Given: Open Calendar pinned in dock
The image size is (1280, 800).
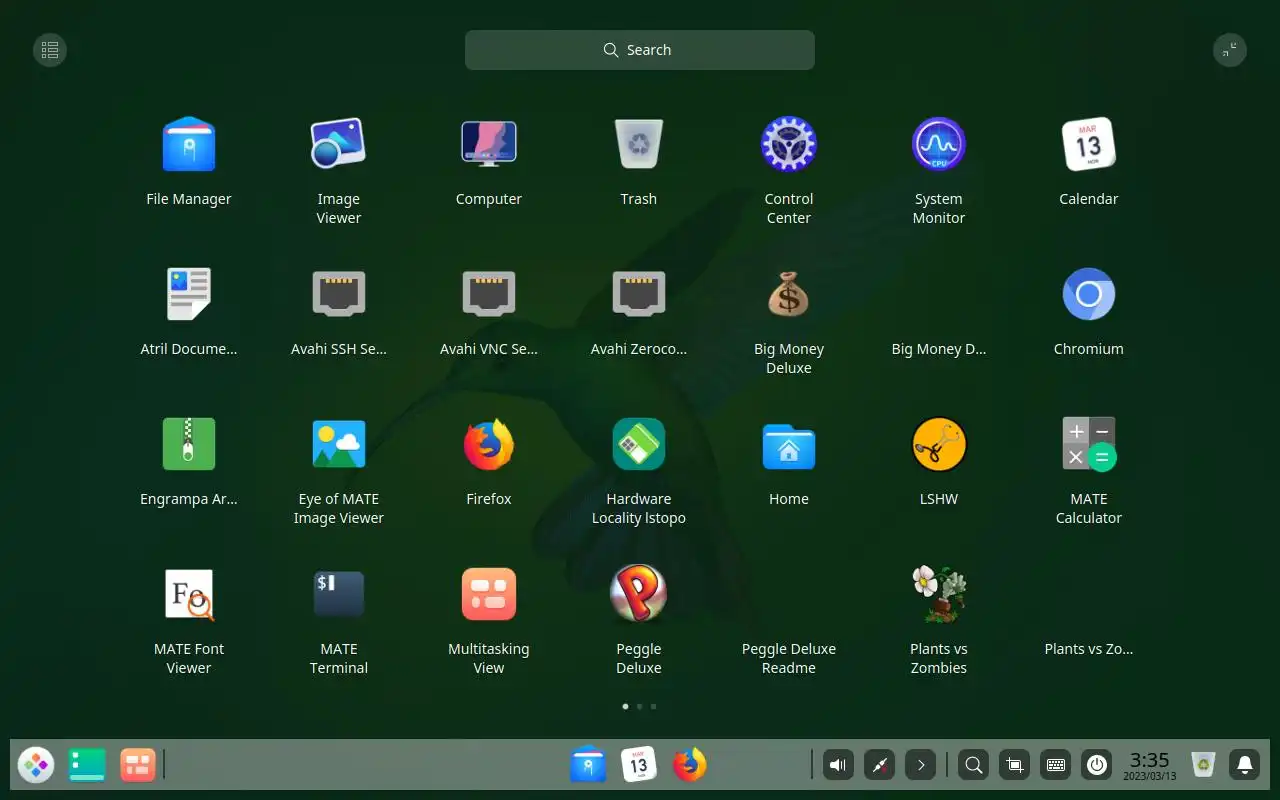Looking at the screenshot, I should pos(639,766).
